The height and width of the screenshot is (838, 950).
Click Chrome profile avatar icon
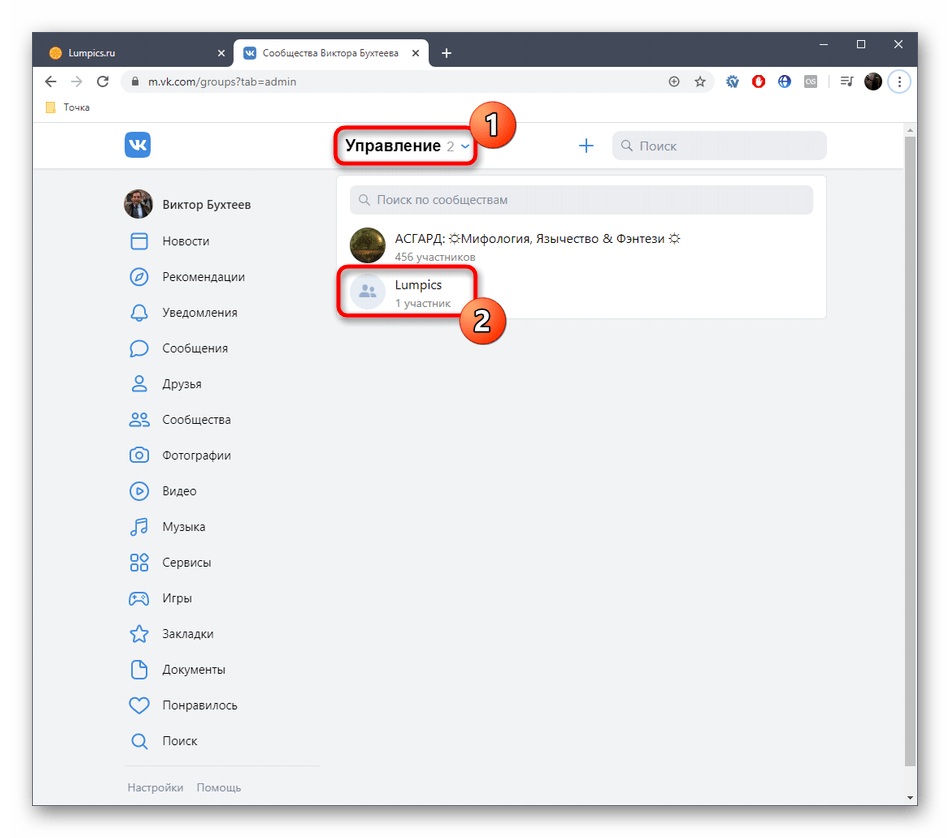click(x=873, y=81)
